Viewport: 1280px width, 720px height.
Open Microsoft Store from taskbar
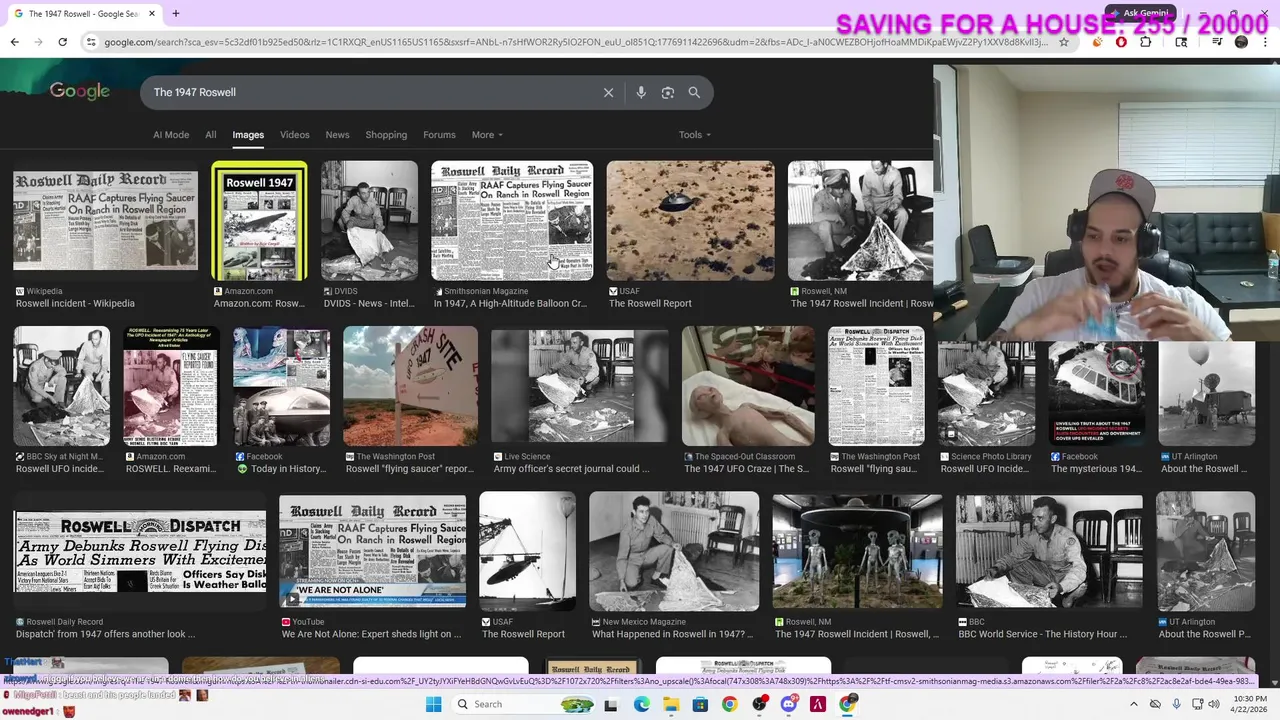coord(700,704)
